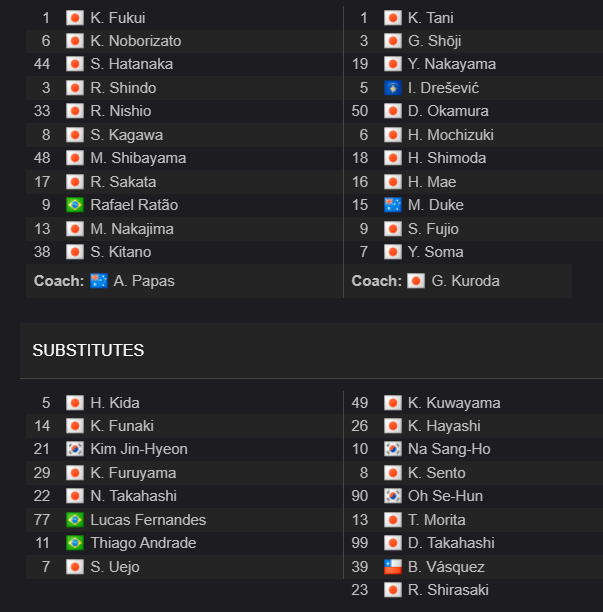The image size is (603, 612).
Task: Select player Y. Soma
Action: coord(436,252)
